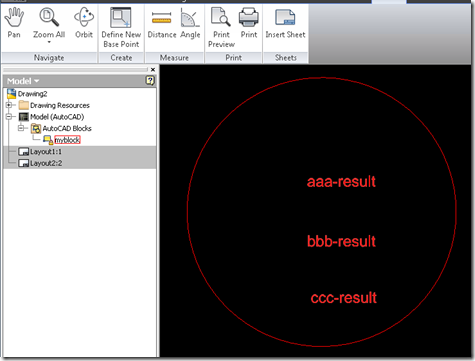This screenshot has width=475, height=361.
Task: Expand the Drawing Resources folder
Action: [x=9, y=105]
